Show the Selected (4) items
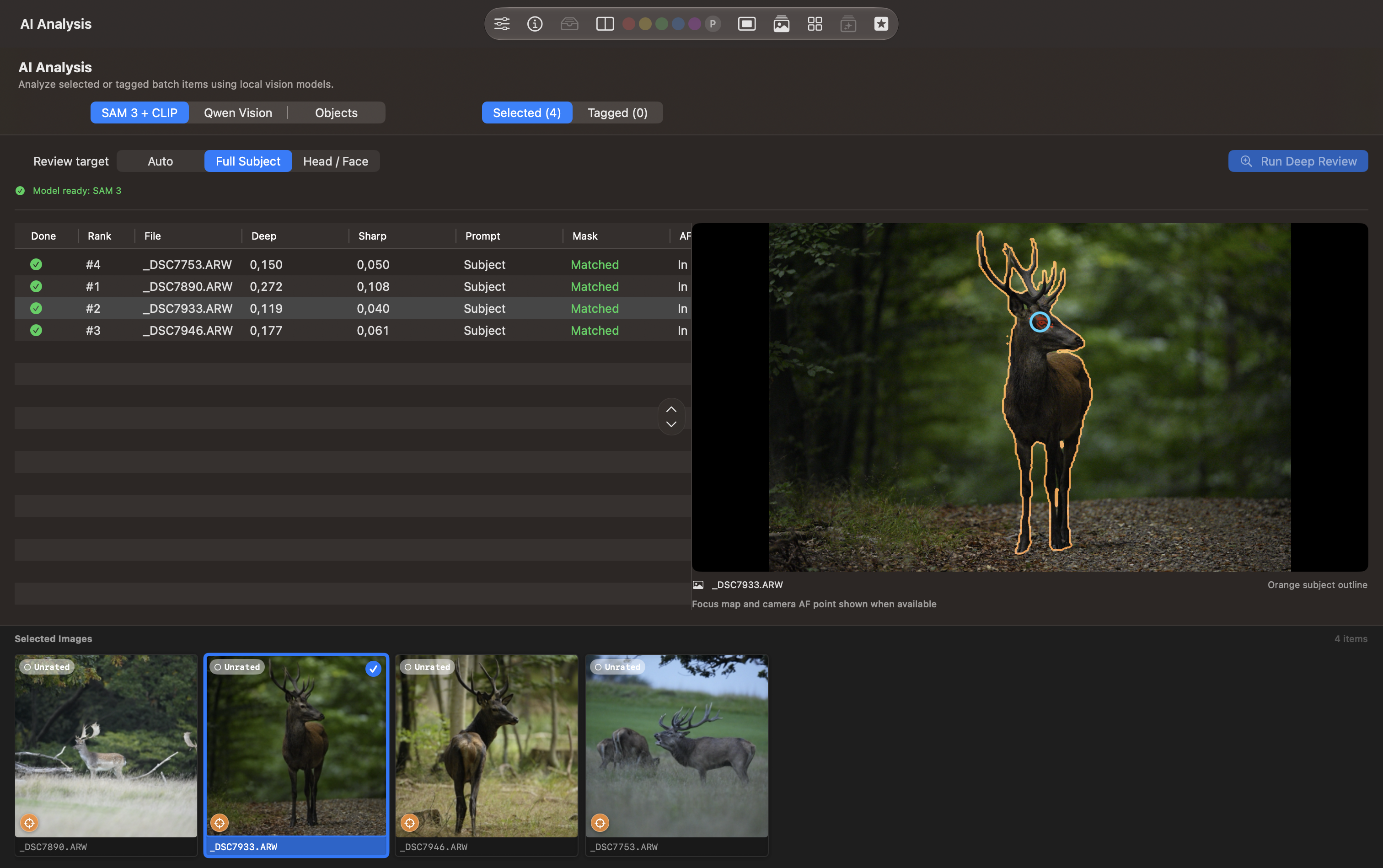 coord(527,113)
